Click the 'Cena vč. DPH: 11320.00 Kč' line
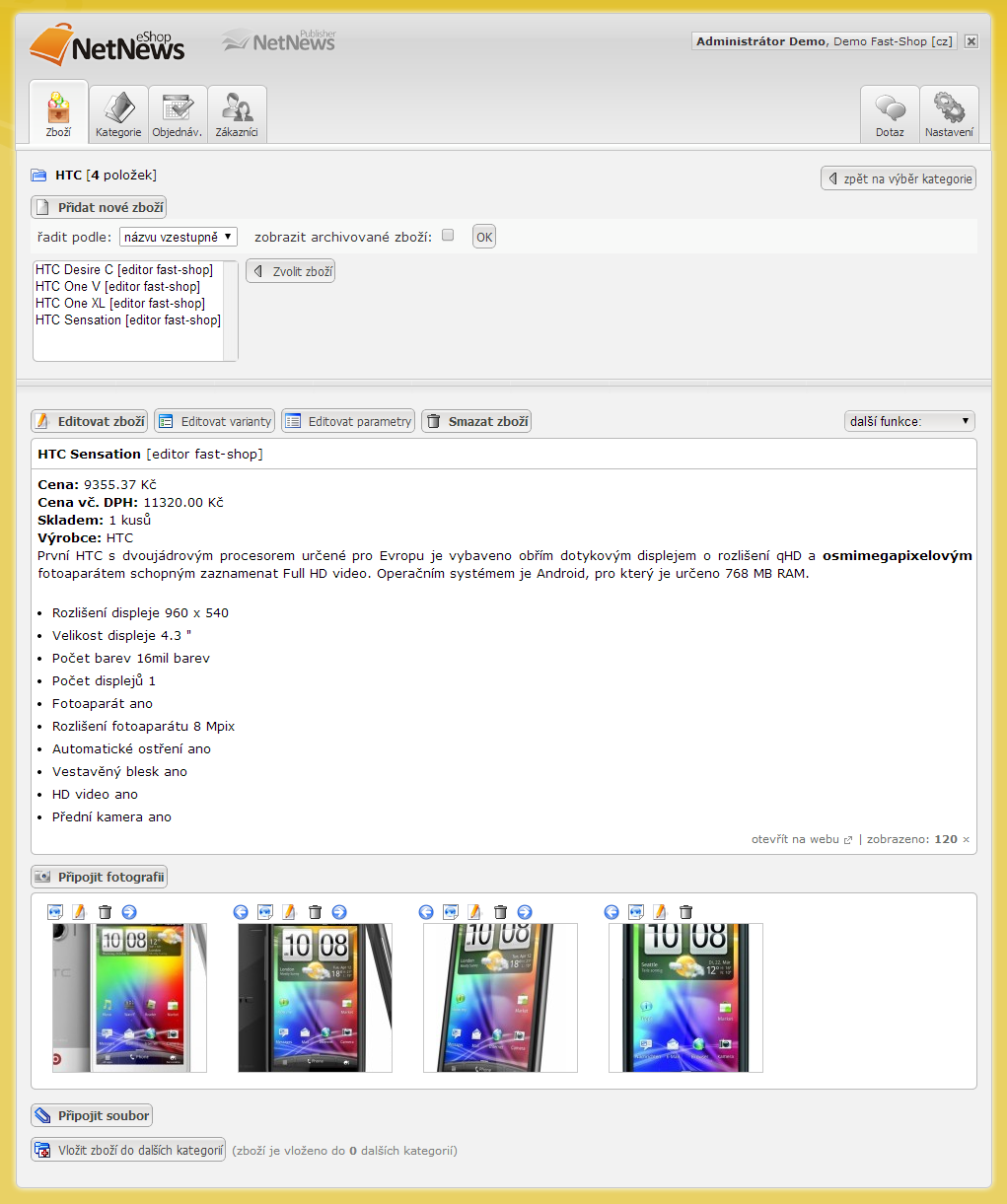 (x=131, y=502)
